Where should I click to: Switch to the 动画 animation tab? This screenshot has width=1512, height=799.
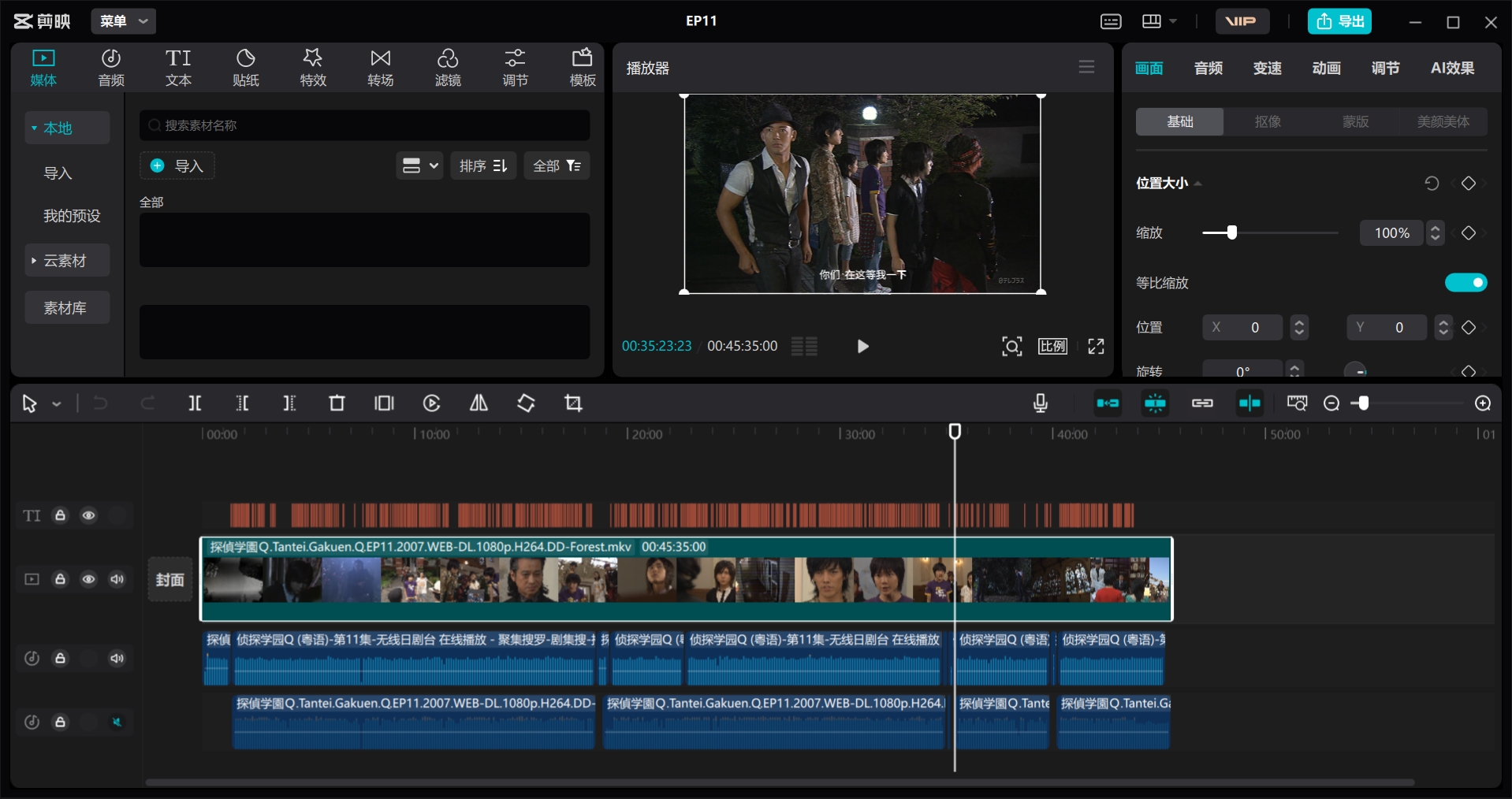[x=1326, y=69]
